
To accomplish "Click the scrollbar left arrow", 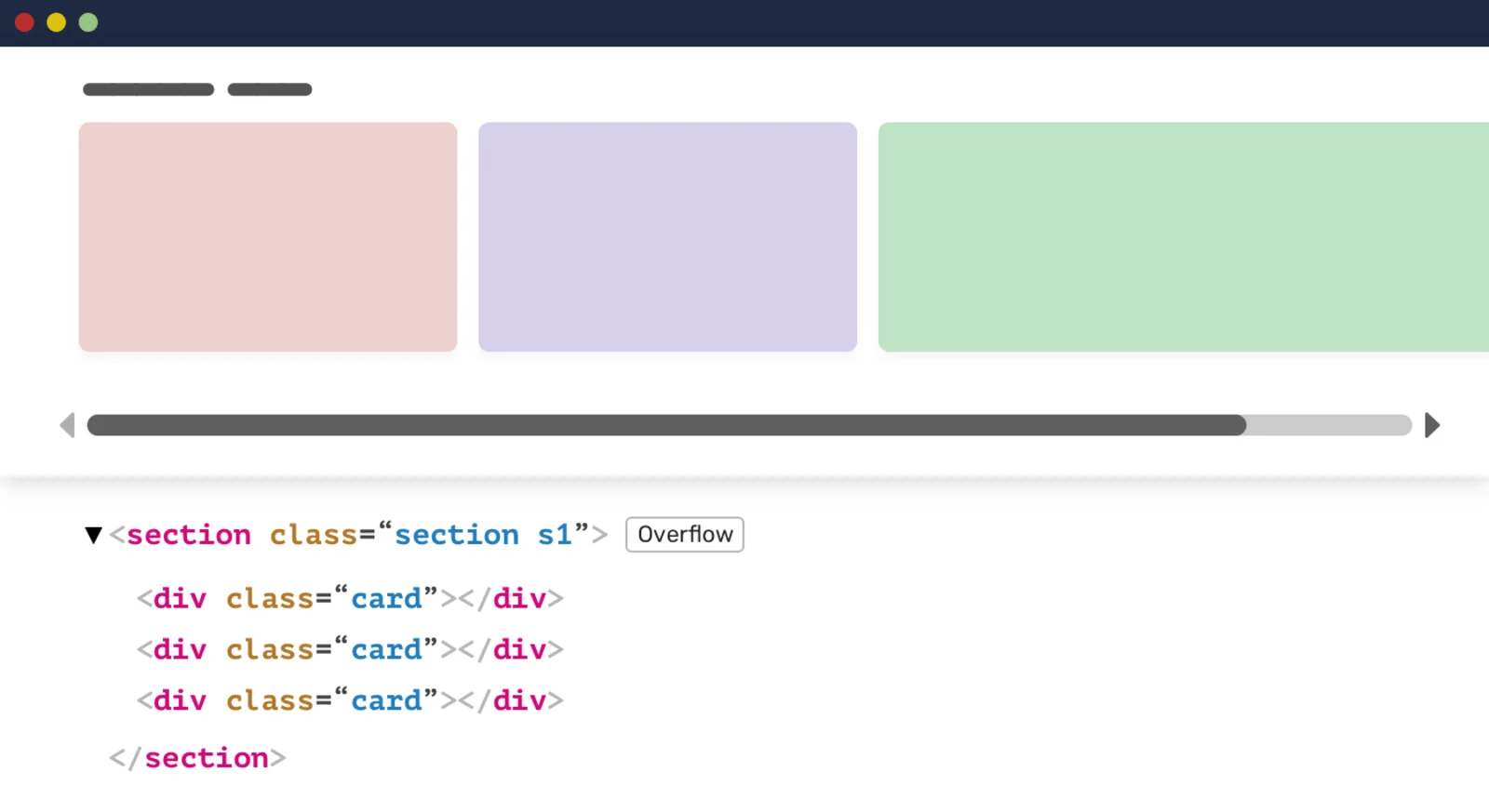I will (67, 426).
